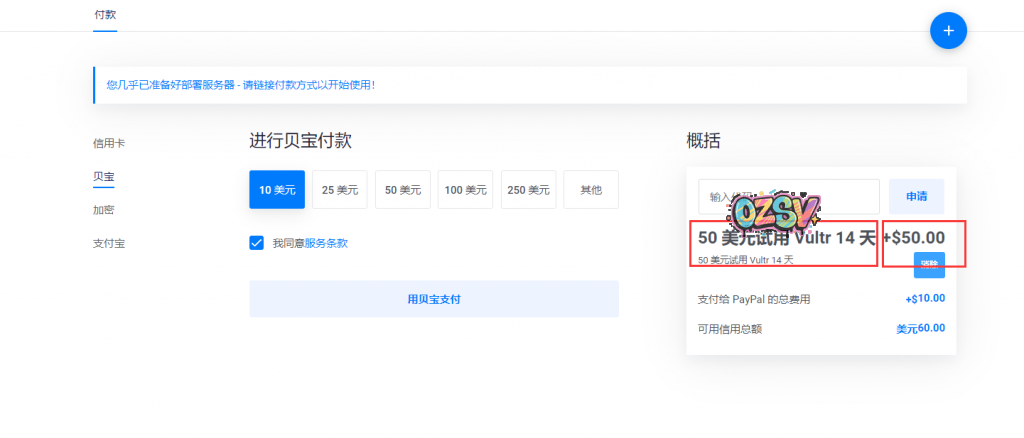Image resolution: width=1024 pixels, height=438 pixels.
Task: Toggle the 我同意服务条款 checkbox
Action: pyautogui.click(x=257, y=243)
